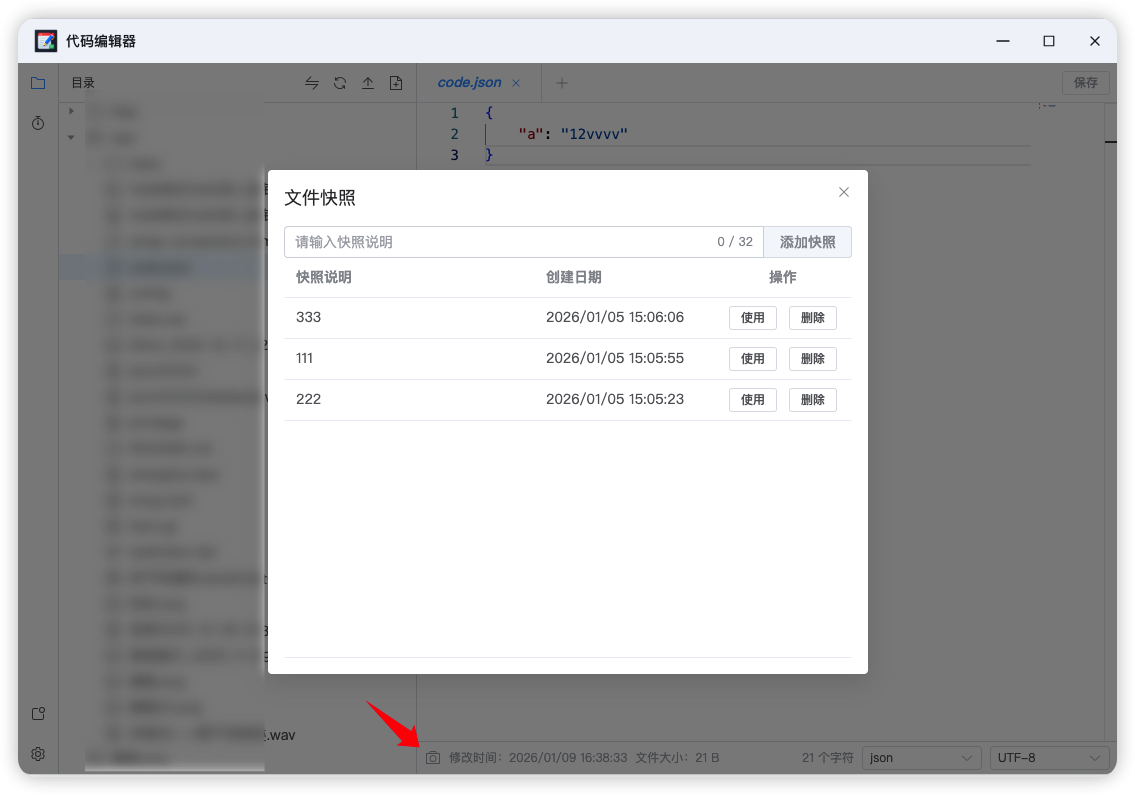The height and width of the screenshot is (795, 1135).
Task: Delete the 111 snapshot
Action: (813, 358)
